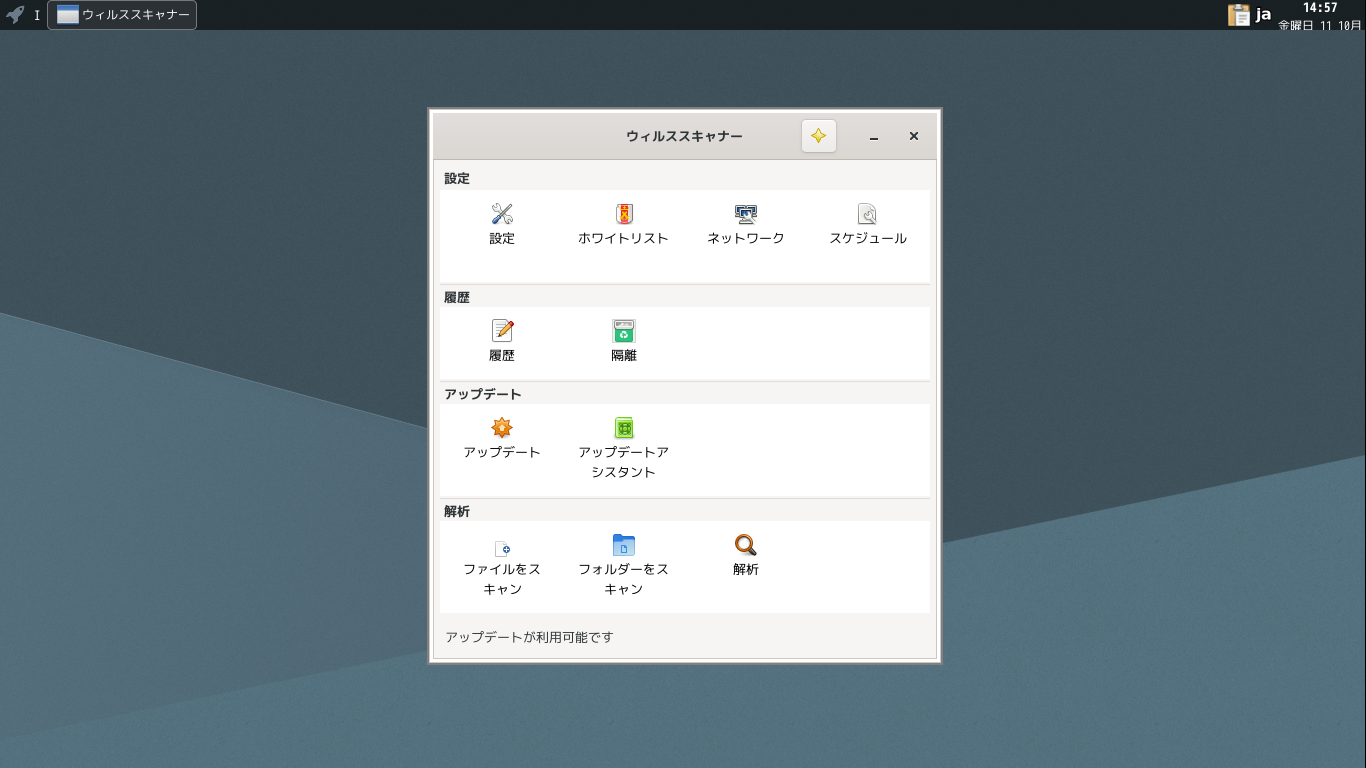Open the ネットワーク (Network) settings
The image size is (1366, 768).
tap(745, 222)
